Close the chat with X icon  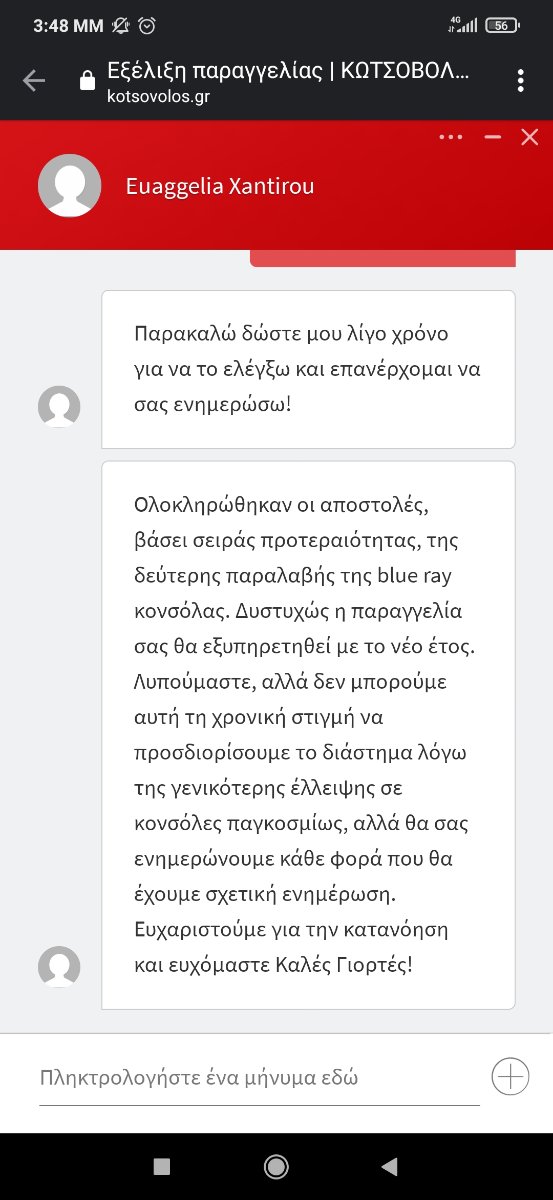tap(530, 137)
